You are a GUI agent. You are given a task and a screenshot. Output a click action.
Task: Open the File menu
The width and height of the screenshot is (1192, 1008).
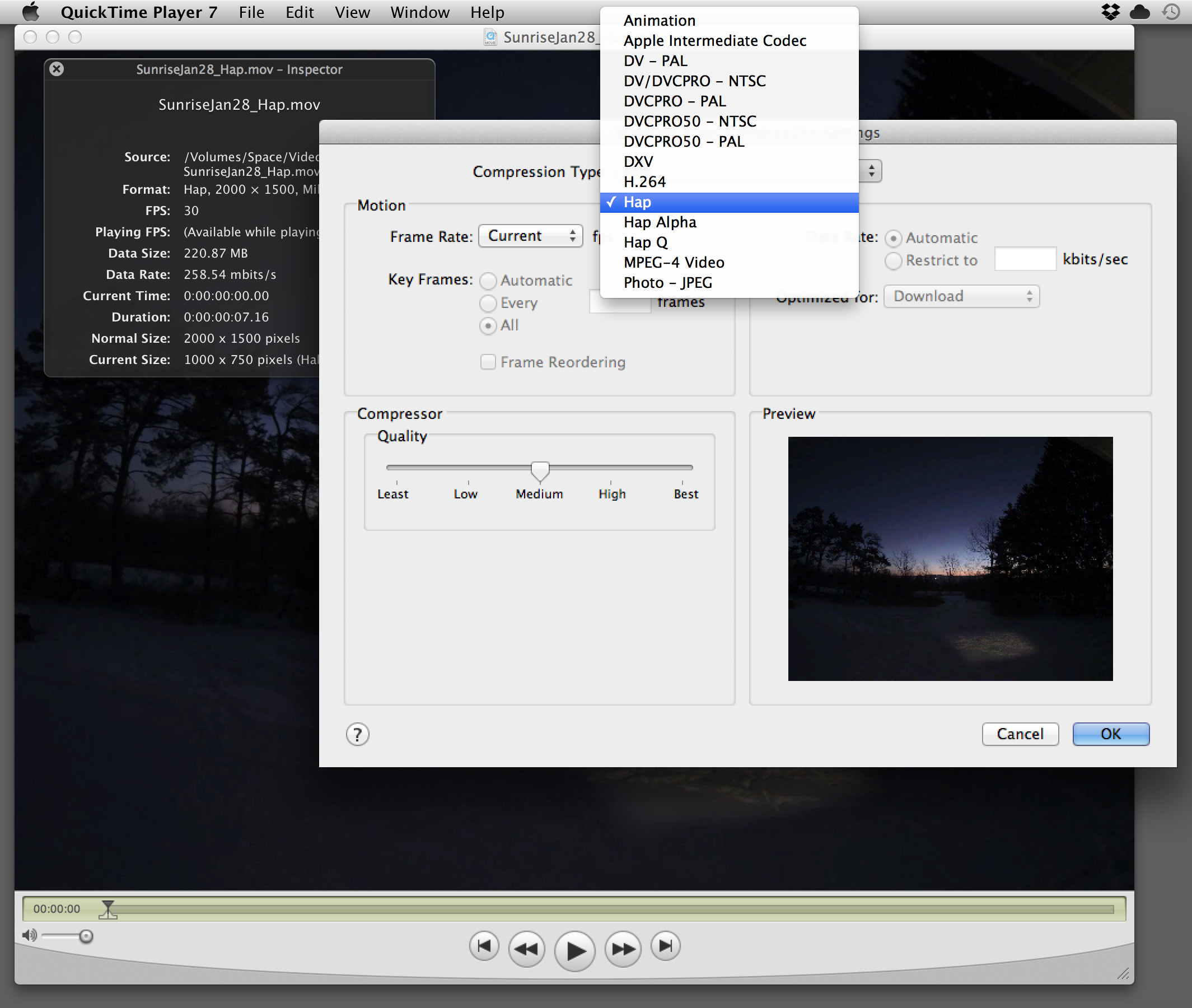(x=251, y=12)
